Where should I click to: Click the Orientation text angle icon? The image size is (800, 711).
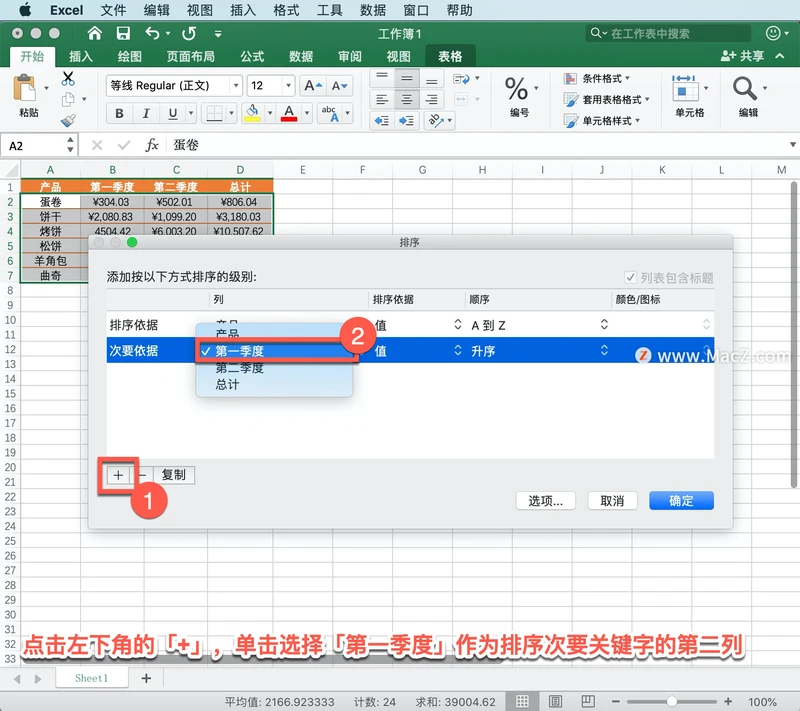436,121
